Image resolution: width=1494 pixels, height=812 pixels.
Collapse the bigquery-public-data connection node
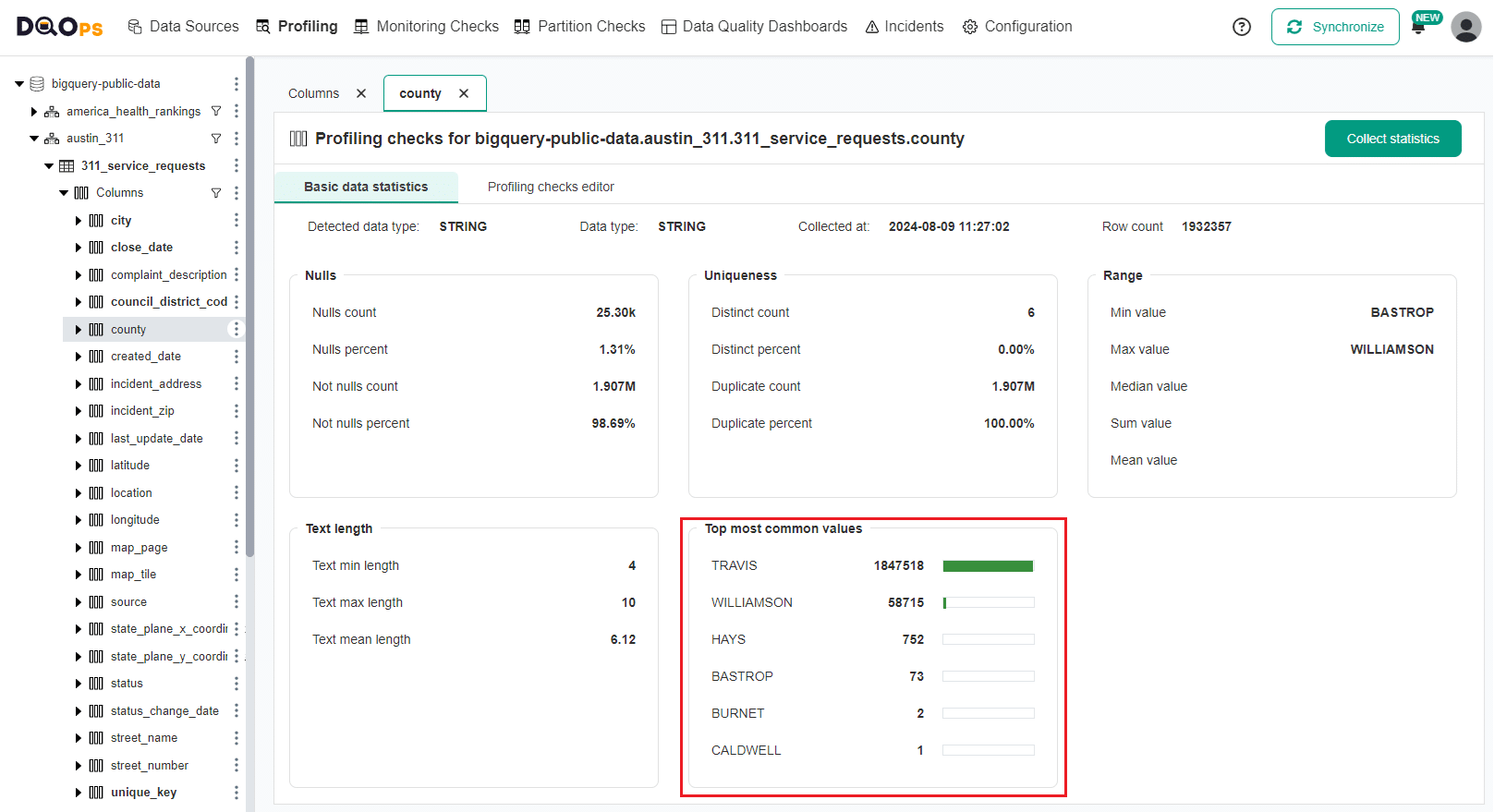19,84
